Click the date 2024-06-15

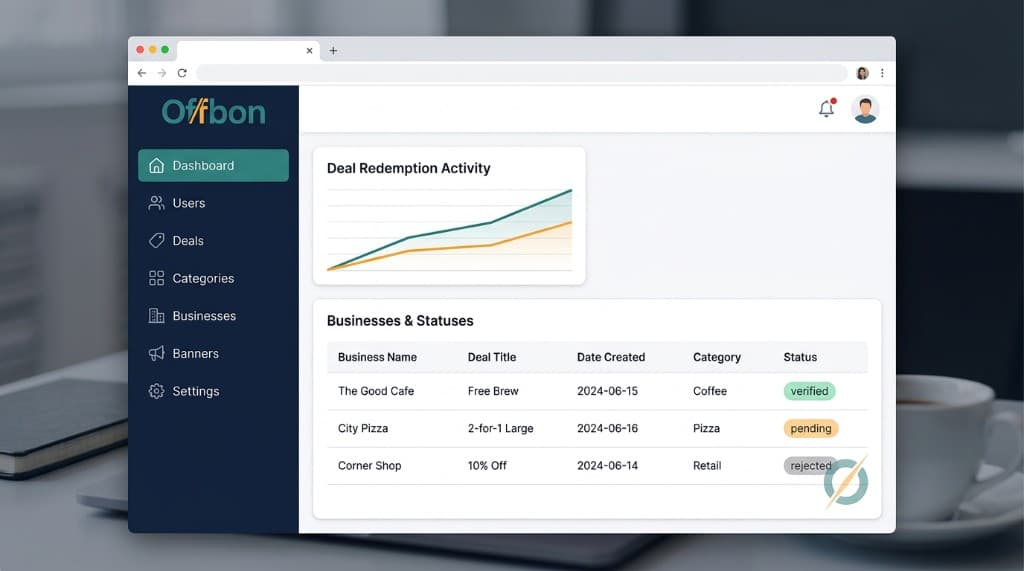click(x=607, y=391)
